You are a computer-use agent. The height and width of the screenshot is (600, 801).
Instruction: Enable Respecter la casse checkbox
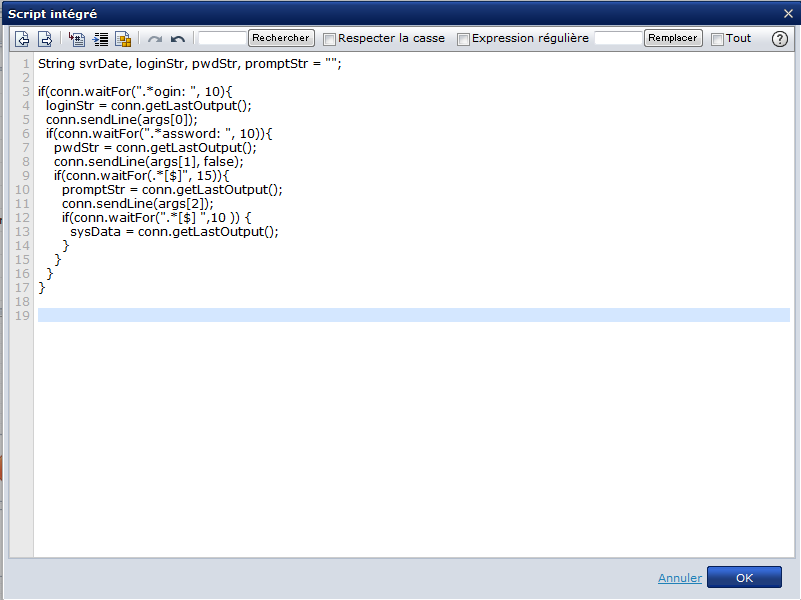coord(329,39)
